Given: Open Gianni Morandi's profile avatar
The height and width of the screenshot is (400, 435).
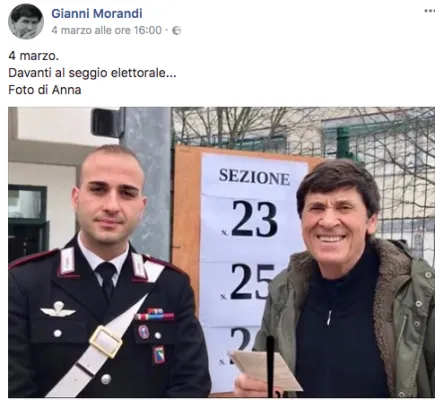Looking at the screenshot, I should (x=26, y=22).
